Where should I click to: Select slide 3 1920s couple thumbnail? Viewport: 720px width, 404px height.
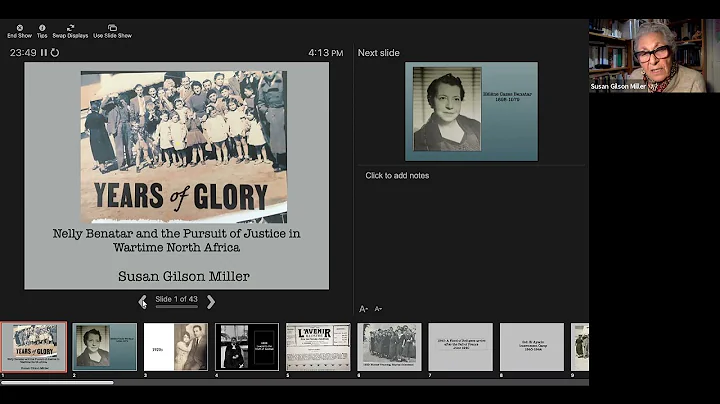pyautogui.click(x=176, y=347)
